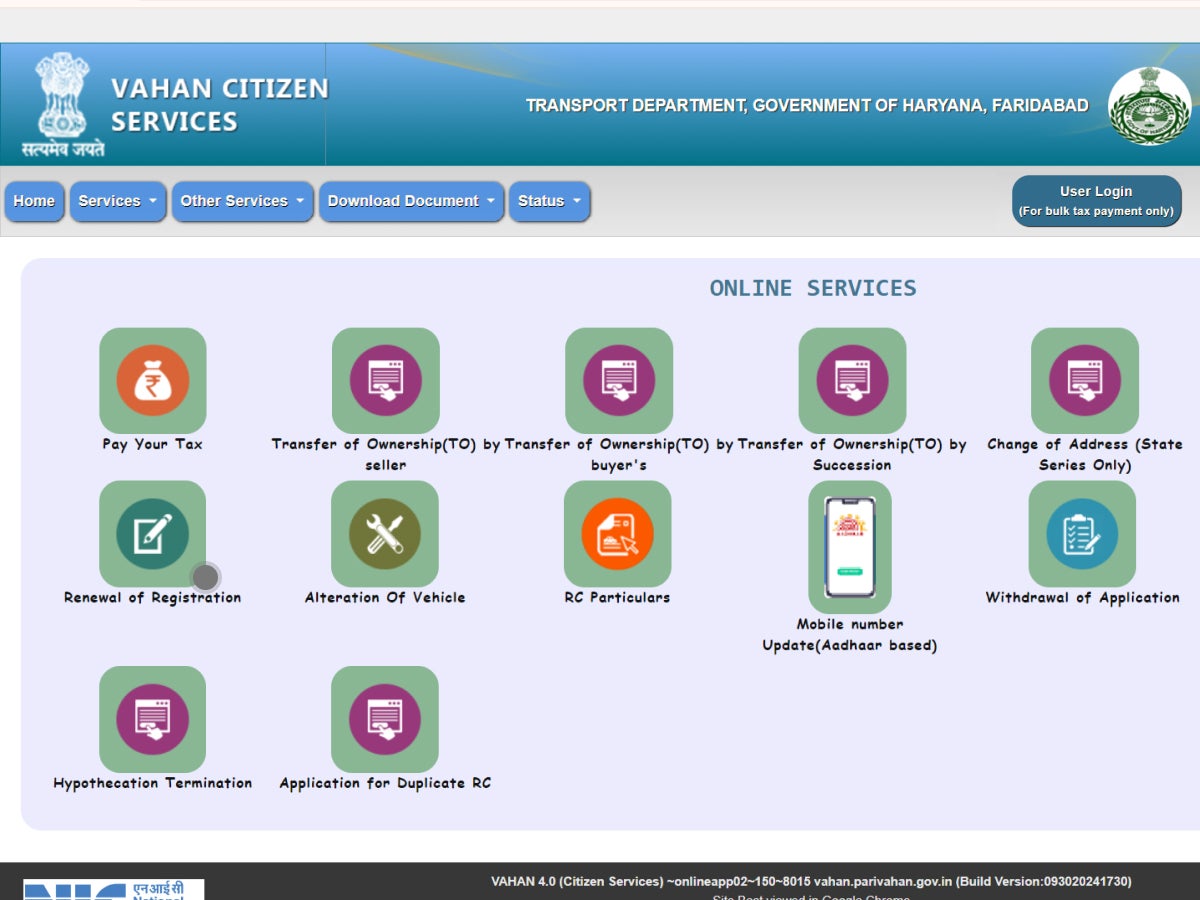The height and width of the screenshot is (900, 1200).
Task: Select Transfer of Ownership(TO) by Succession
Action: (852, 381)
